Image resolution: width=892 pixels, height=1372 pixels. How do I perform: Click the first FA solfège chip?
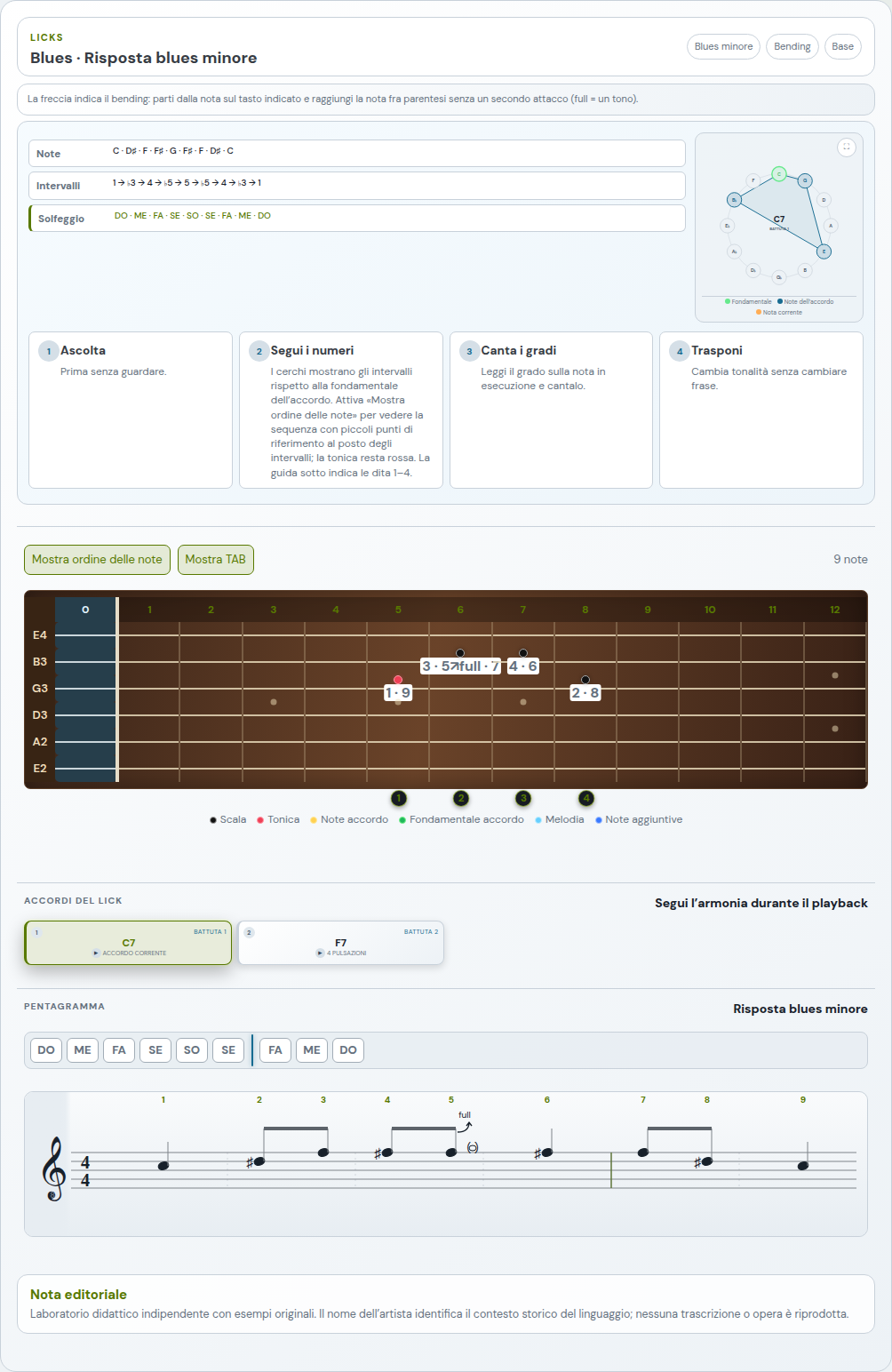(119, 1050)
